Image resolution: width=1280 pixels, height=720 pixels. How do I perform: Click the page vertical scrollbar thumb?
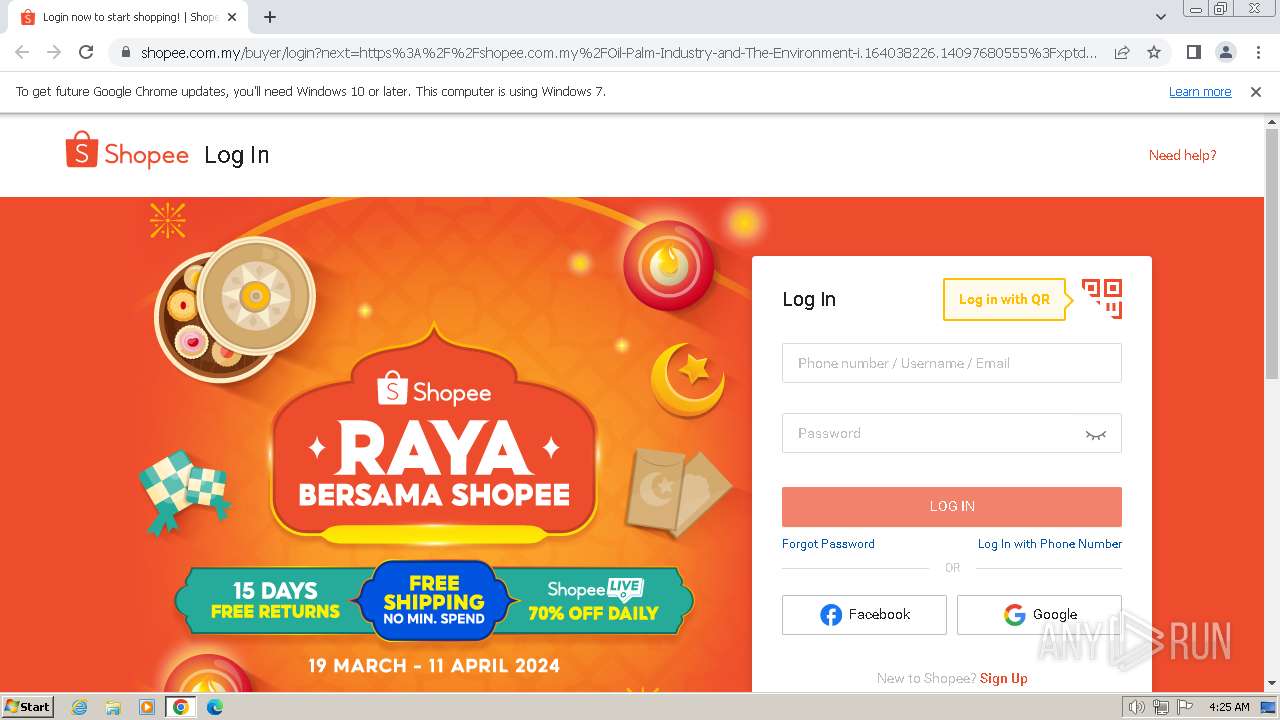click(x=1272, y=253)
